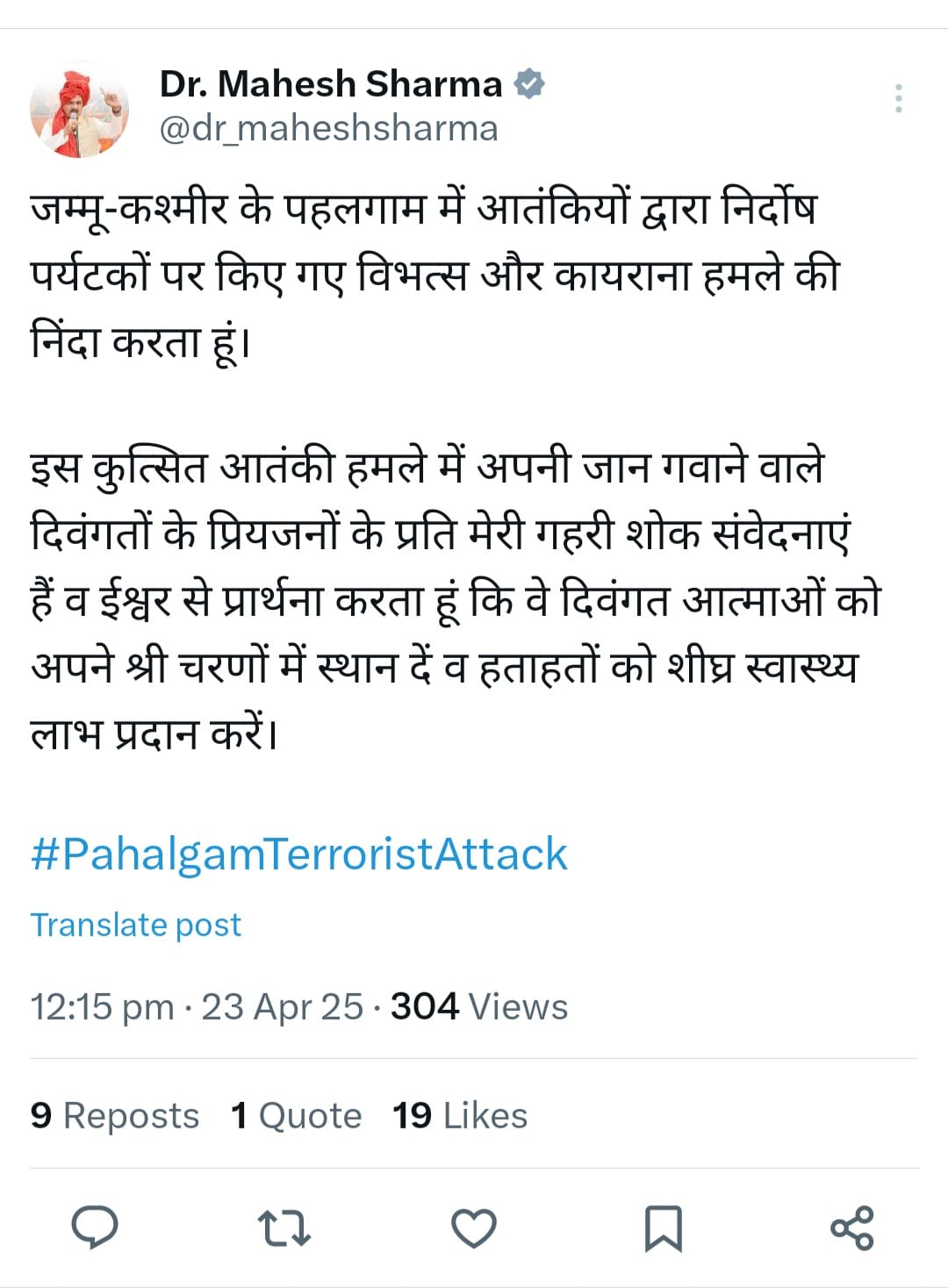Click the 12:15 pm timestamp
Image resolution: width=948 pixels, height=1288 pixels.
pyautogui.click(x=102, y=1006)
